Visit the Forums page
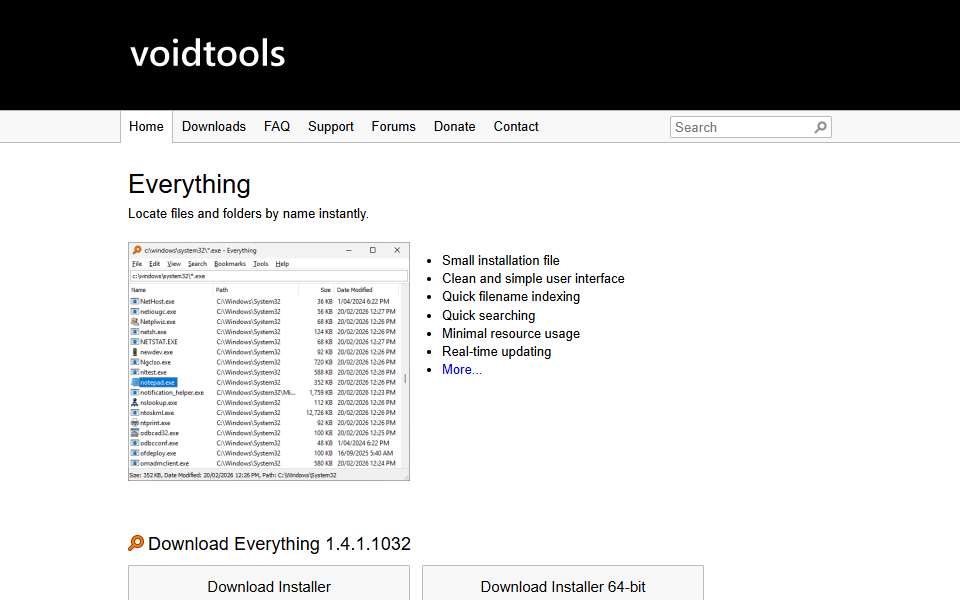 tap(393, 127)
